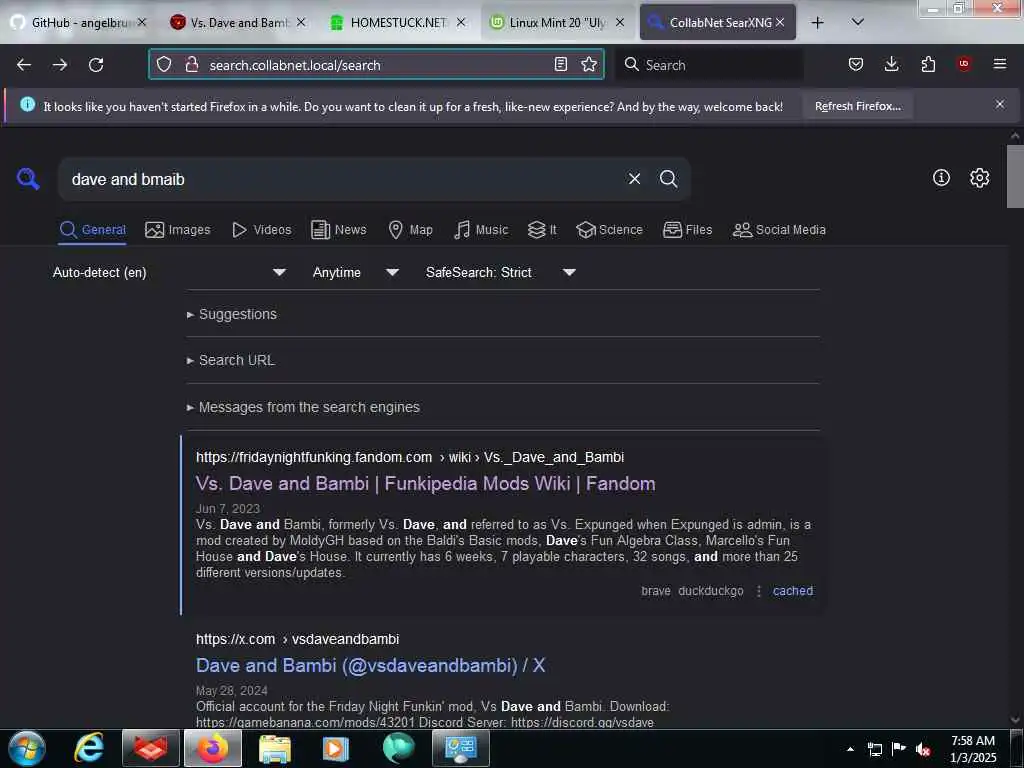Screen dimensions: 1024x768
Task: Select the Science search category
Action: pyautogui.click(x=609, y=230)
